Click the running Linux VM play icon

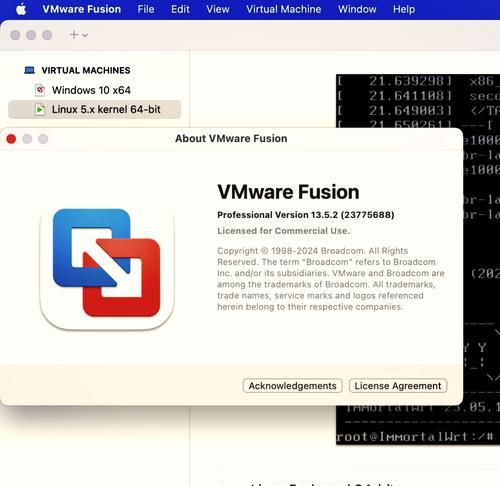coord(40,109)
